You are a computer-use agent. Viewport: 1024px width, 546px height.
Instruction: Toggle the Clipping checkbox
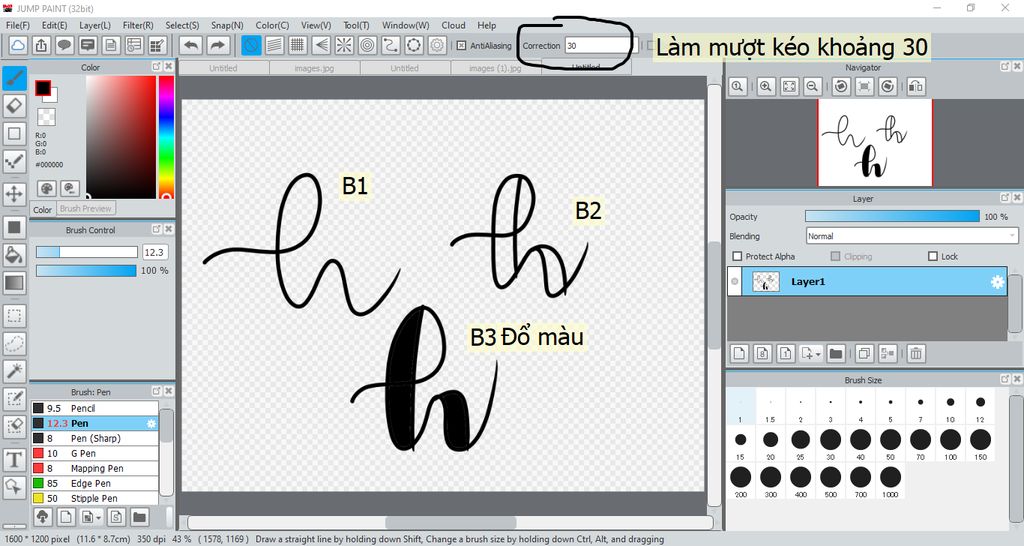pos(835,256)
